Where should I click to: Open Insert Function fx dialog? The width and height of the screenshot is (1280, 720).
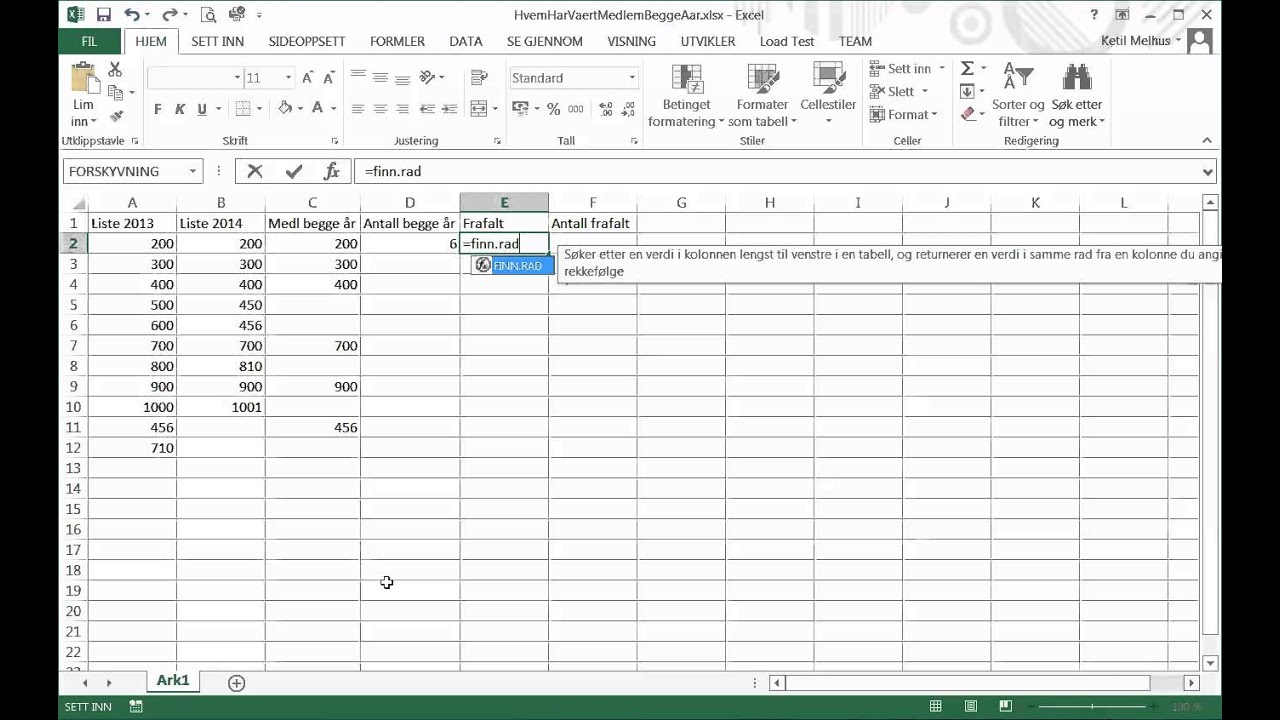tap(332, 171)
